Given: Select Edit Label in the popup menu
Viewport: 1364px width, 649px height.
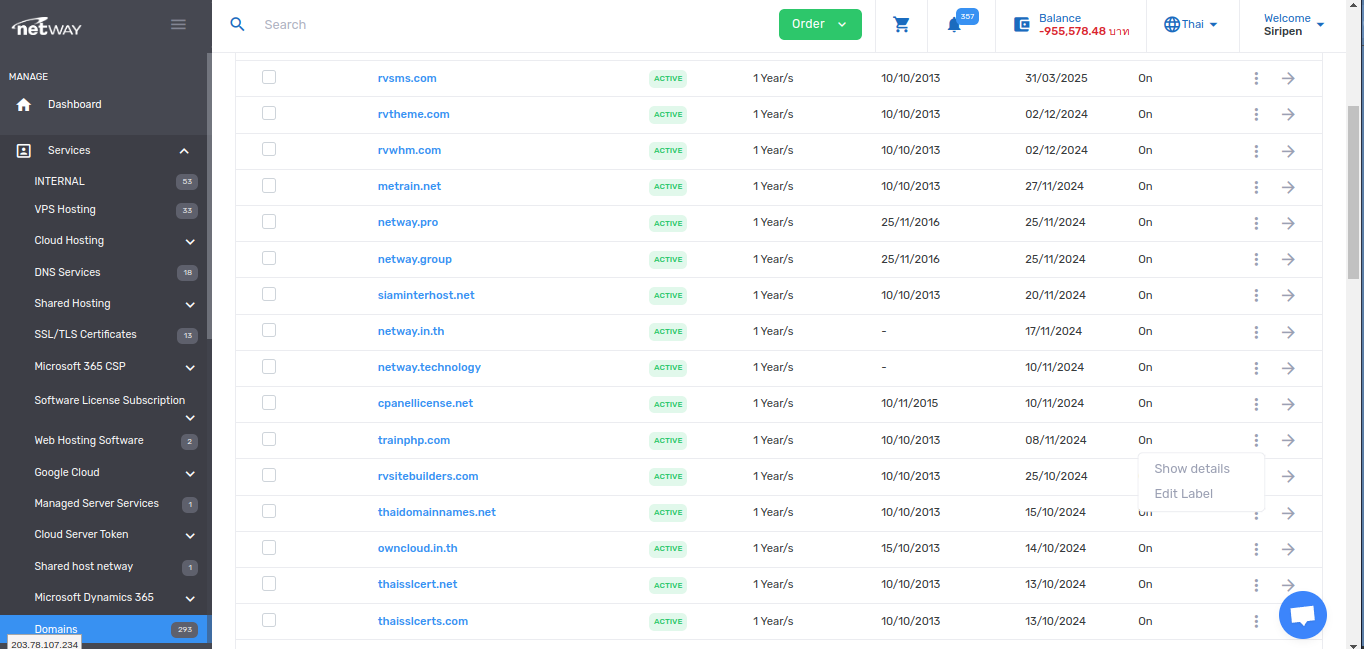Looking at the screenshot, I should (1183, 494).
